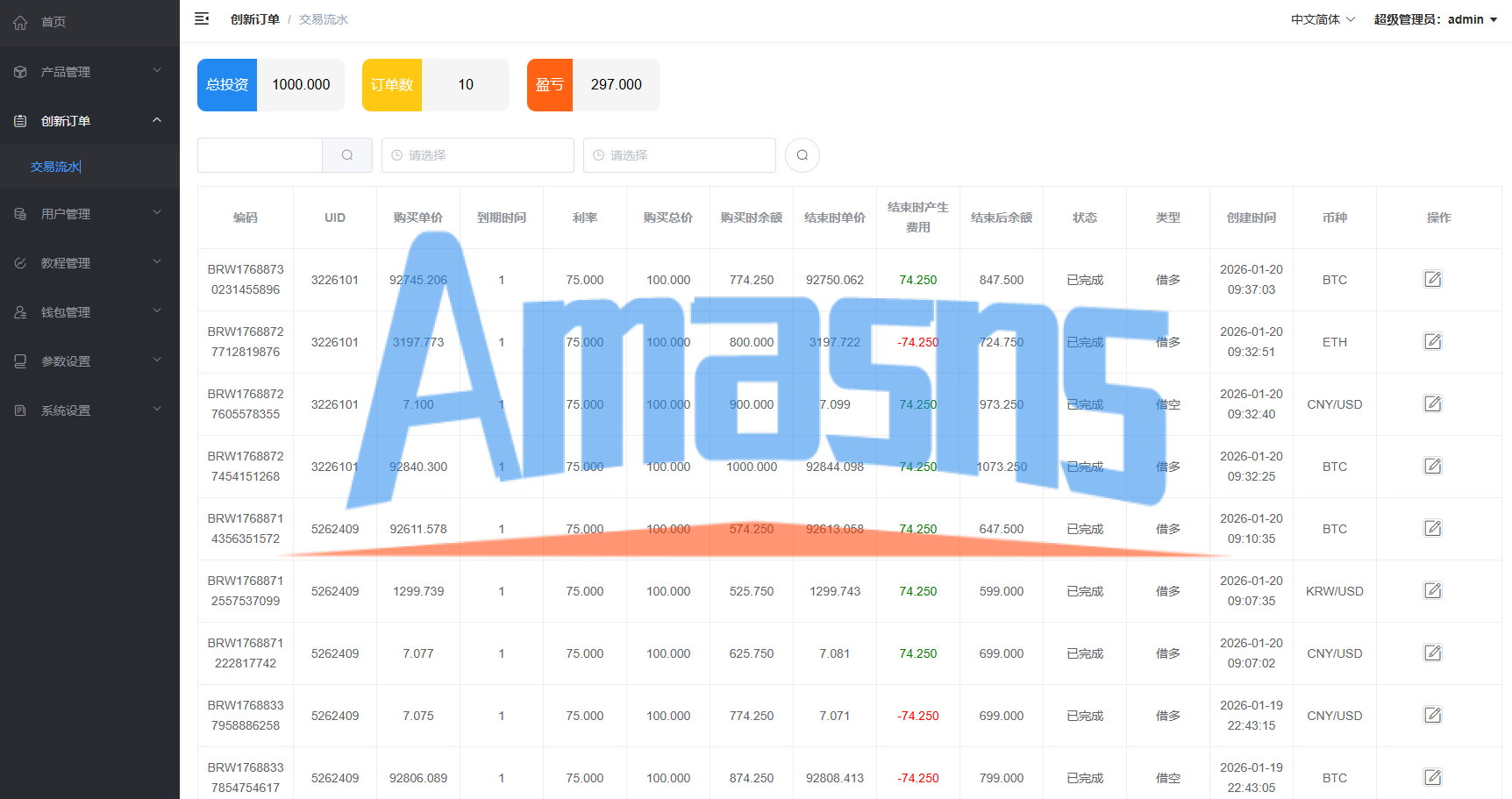Click the 教程管理 sidebar icon

coord(20,263)
